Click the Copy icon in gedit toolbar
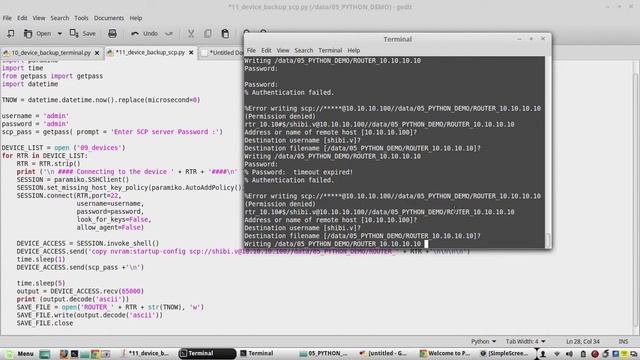Viewport: 640px width, 360px height. click(208, 33)
